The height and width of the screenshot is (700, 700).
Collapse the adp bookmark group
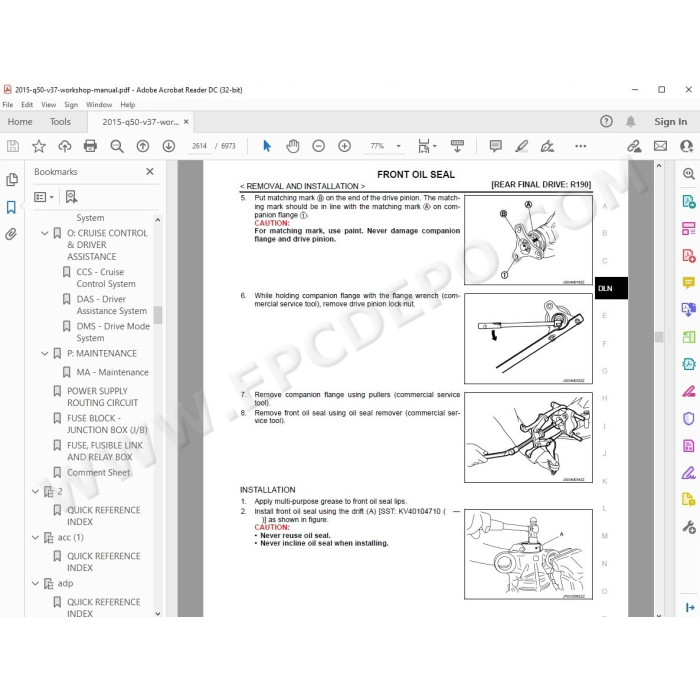(x=35, y=583)
